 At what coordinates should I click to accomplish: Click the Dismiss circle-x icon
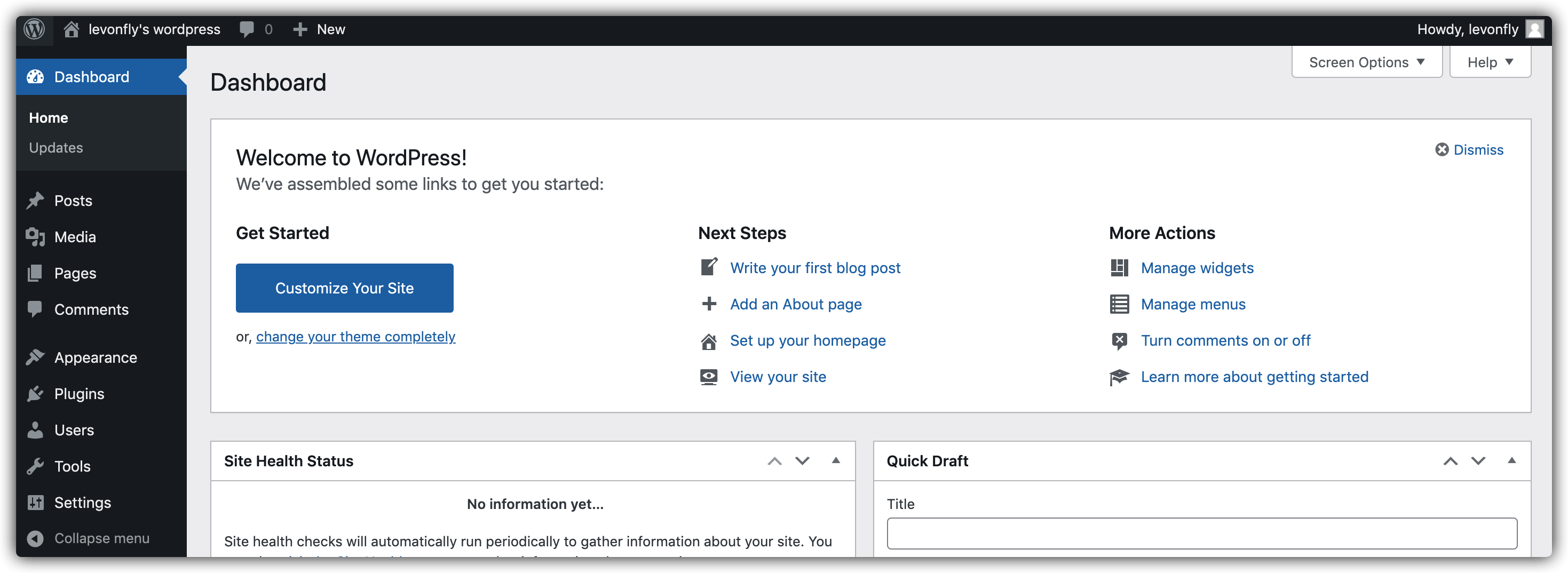click(x=1442, y=149)
